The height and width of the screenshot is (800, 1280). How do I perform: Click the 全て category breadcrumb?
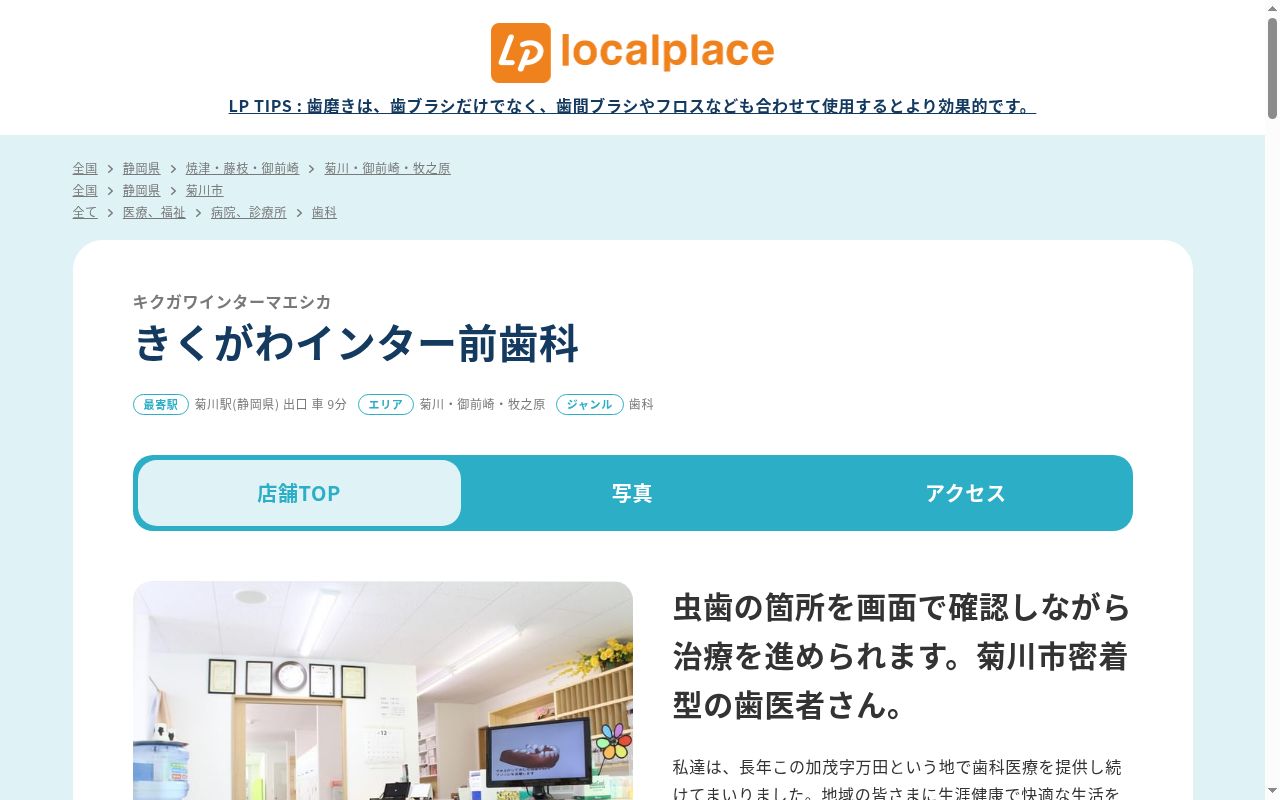point(85,212)
